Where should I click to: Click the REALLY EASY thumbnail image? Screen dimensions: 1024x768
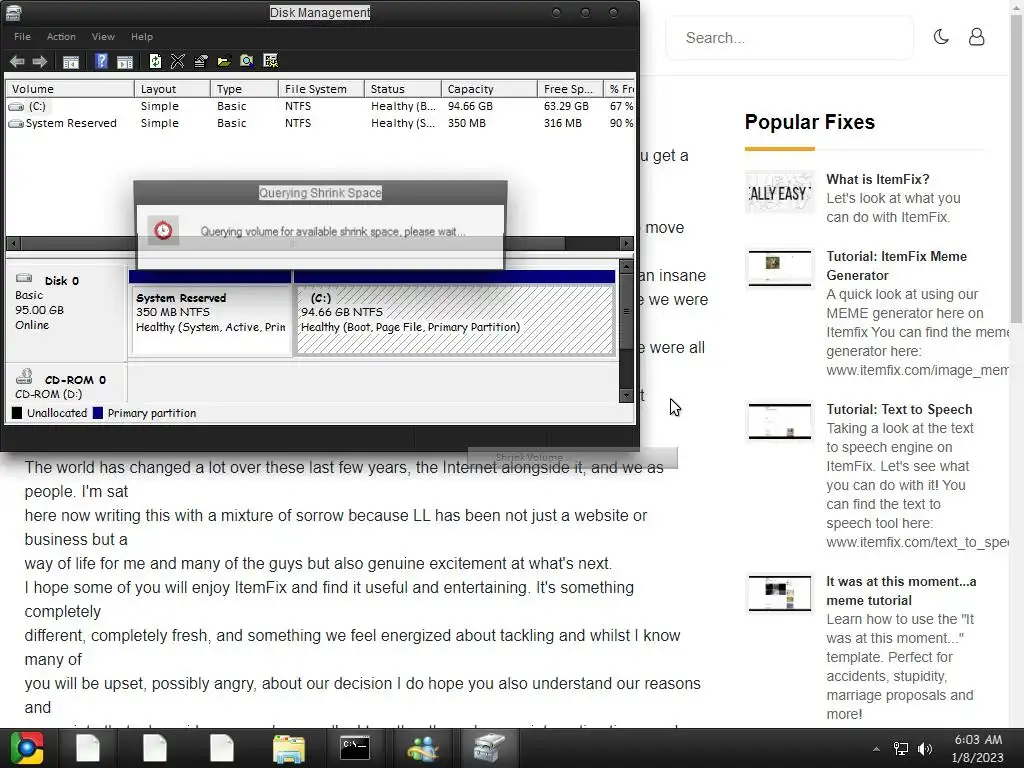[x=780, y=192]
